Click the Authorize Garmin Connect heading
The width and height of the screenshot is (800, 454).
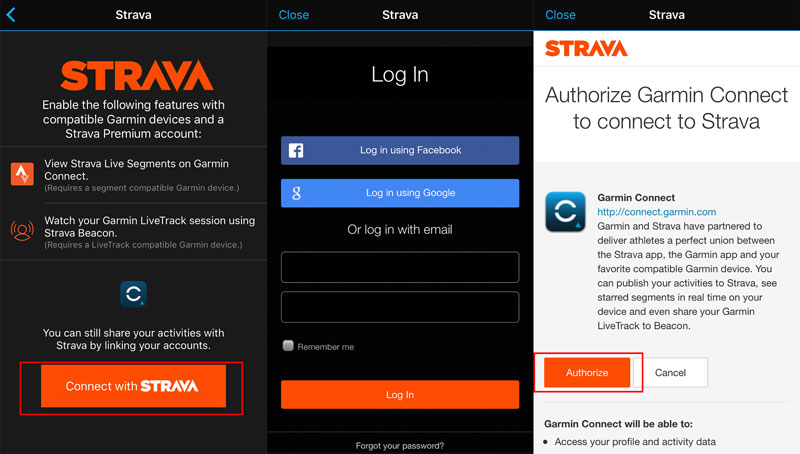point(666,108)
